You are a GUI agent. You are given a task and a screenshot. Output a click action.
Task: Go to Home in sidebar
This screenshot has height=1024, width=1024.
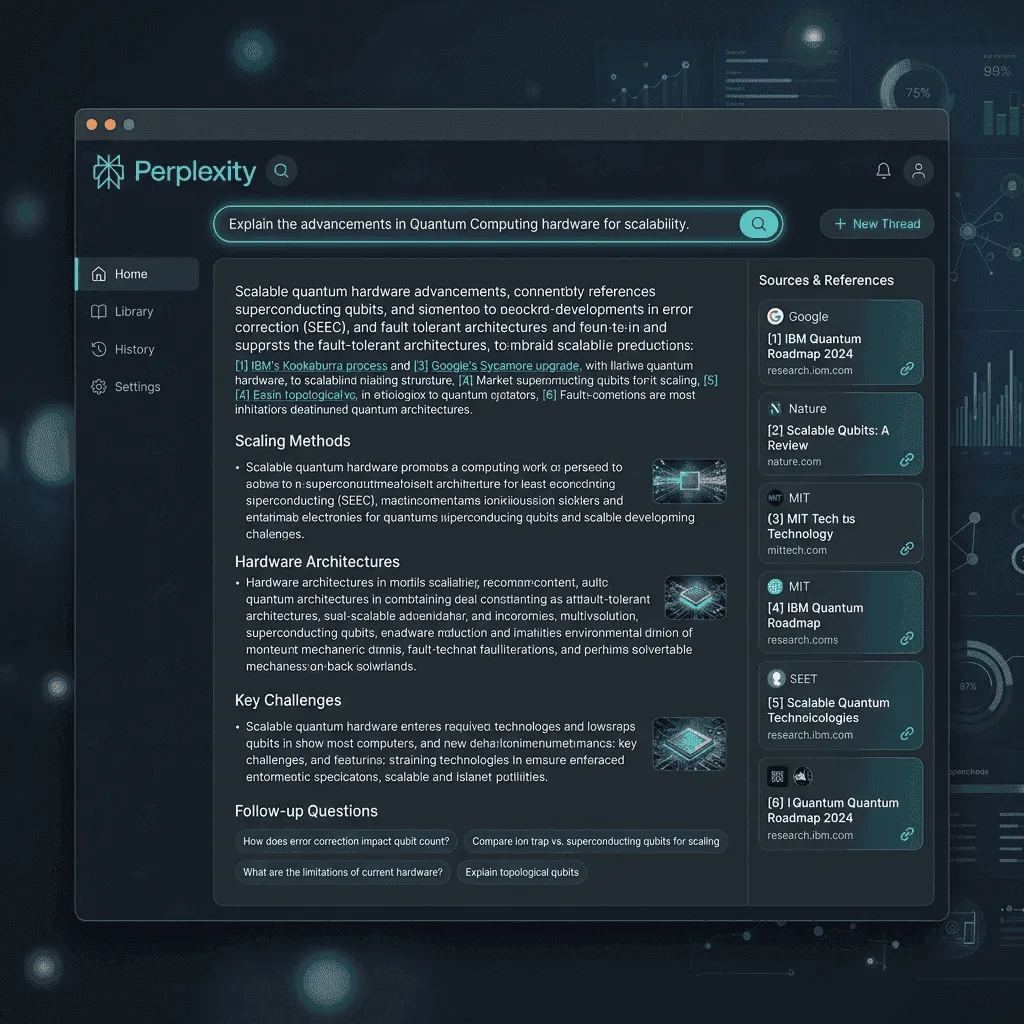(137, 274)
